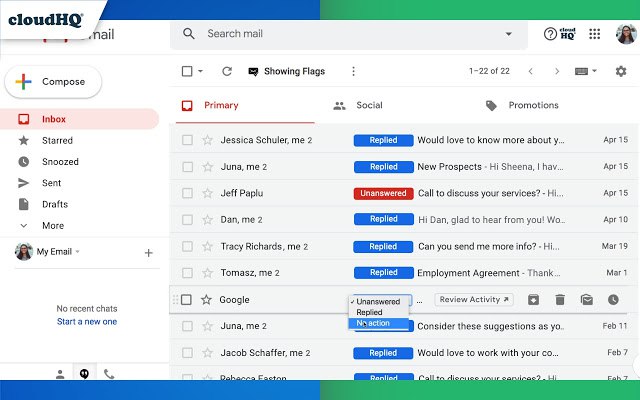The image size is (640, 400).
Task: Delete the Google email
Action: pyautogui.click(x=560, y=300)
